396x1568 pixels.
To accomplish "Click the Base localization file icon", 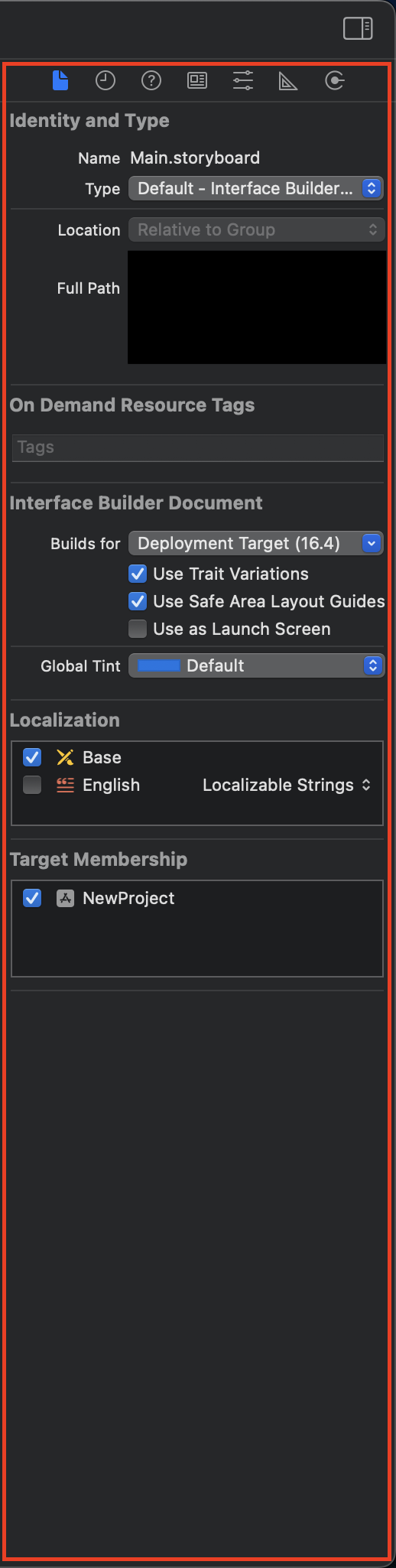I will (65, 757).
